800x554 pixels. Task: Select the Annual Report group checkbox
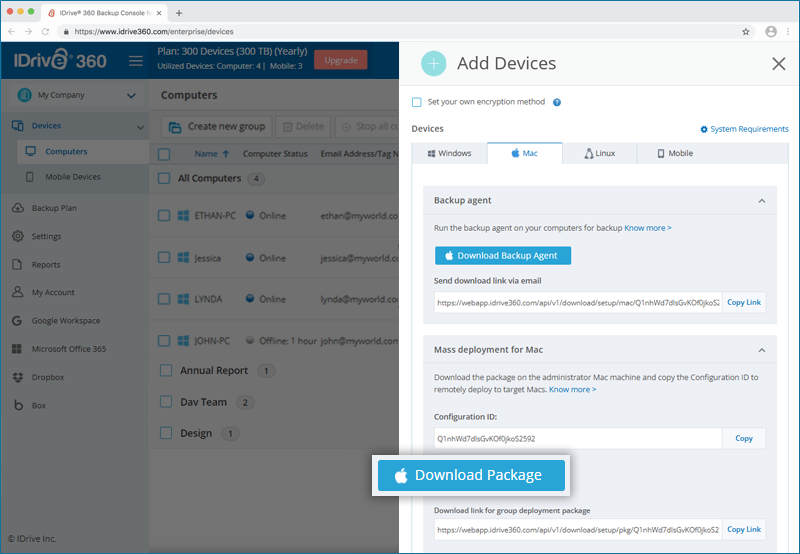tap(166, 370)
